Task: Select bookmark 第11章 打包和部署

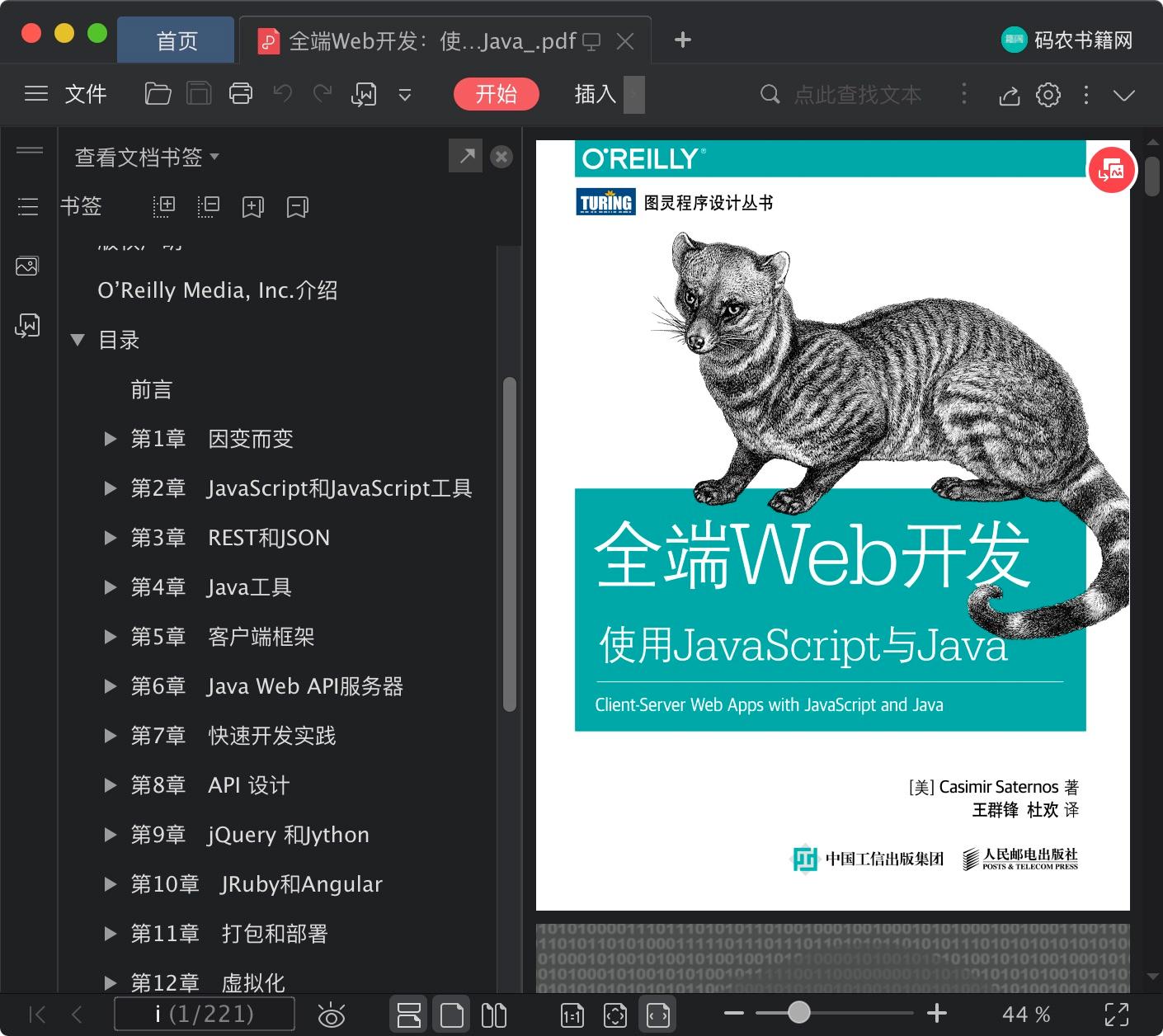Action: point(229,934)
